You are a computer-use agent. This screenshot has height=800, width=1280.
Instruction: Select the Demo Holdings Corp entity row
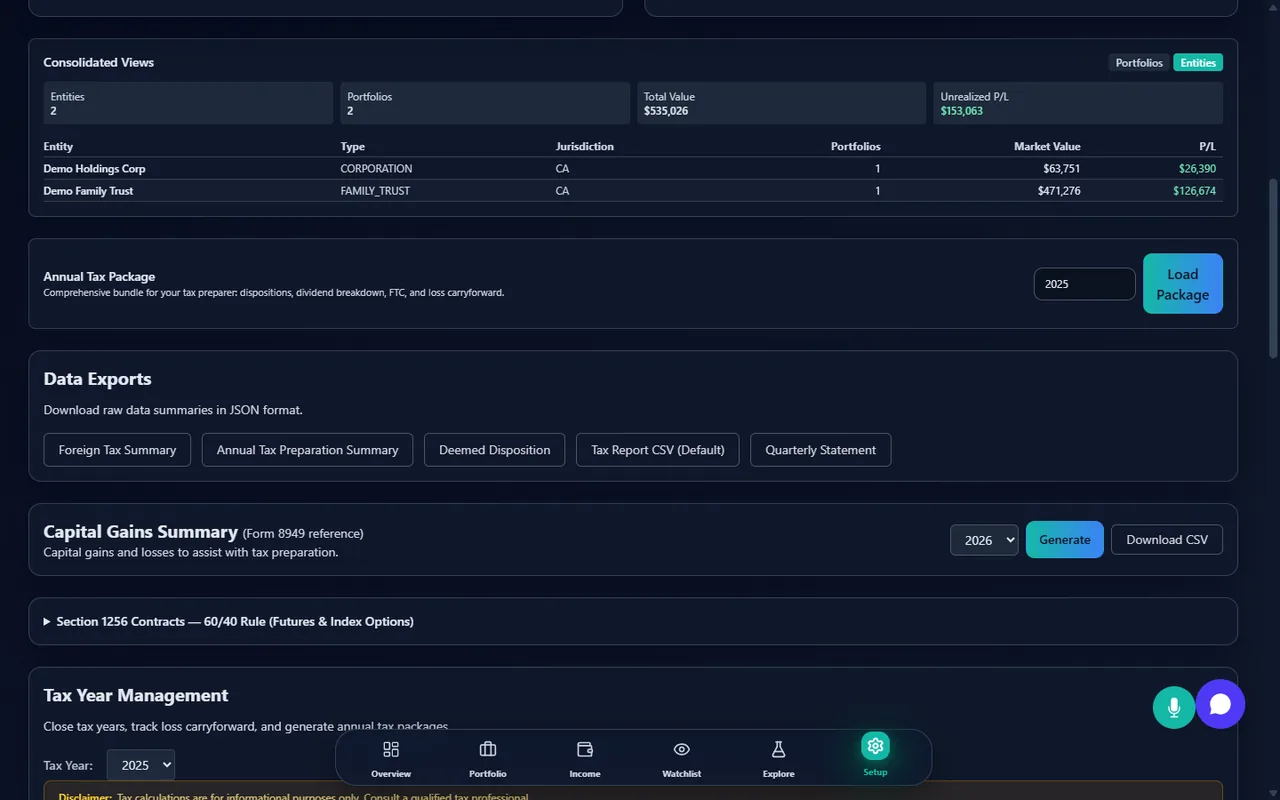click(x=633, y=169)
